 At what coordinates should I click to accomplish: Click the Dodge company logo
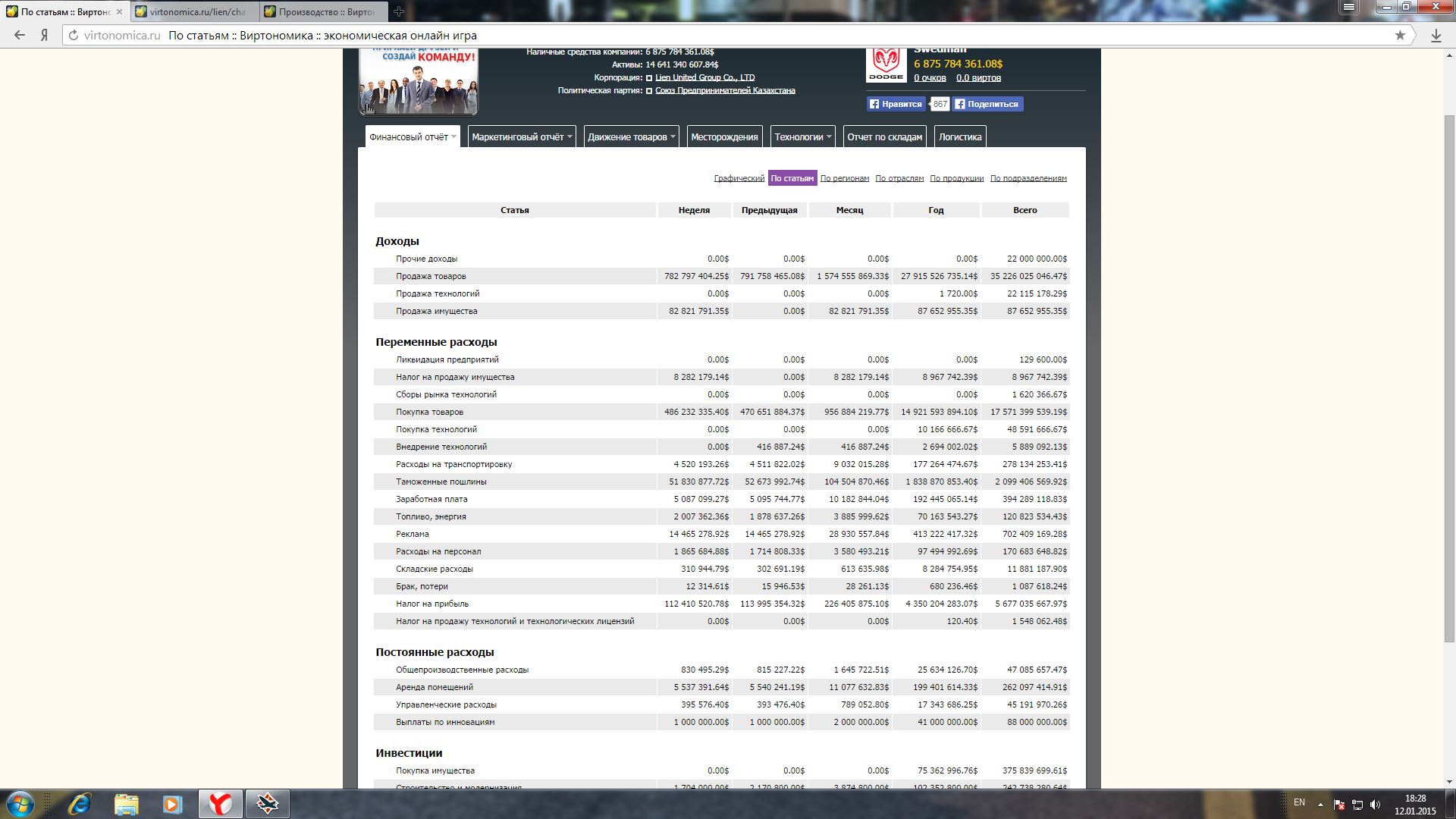(x=886, y=65)
